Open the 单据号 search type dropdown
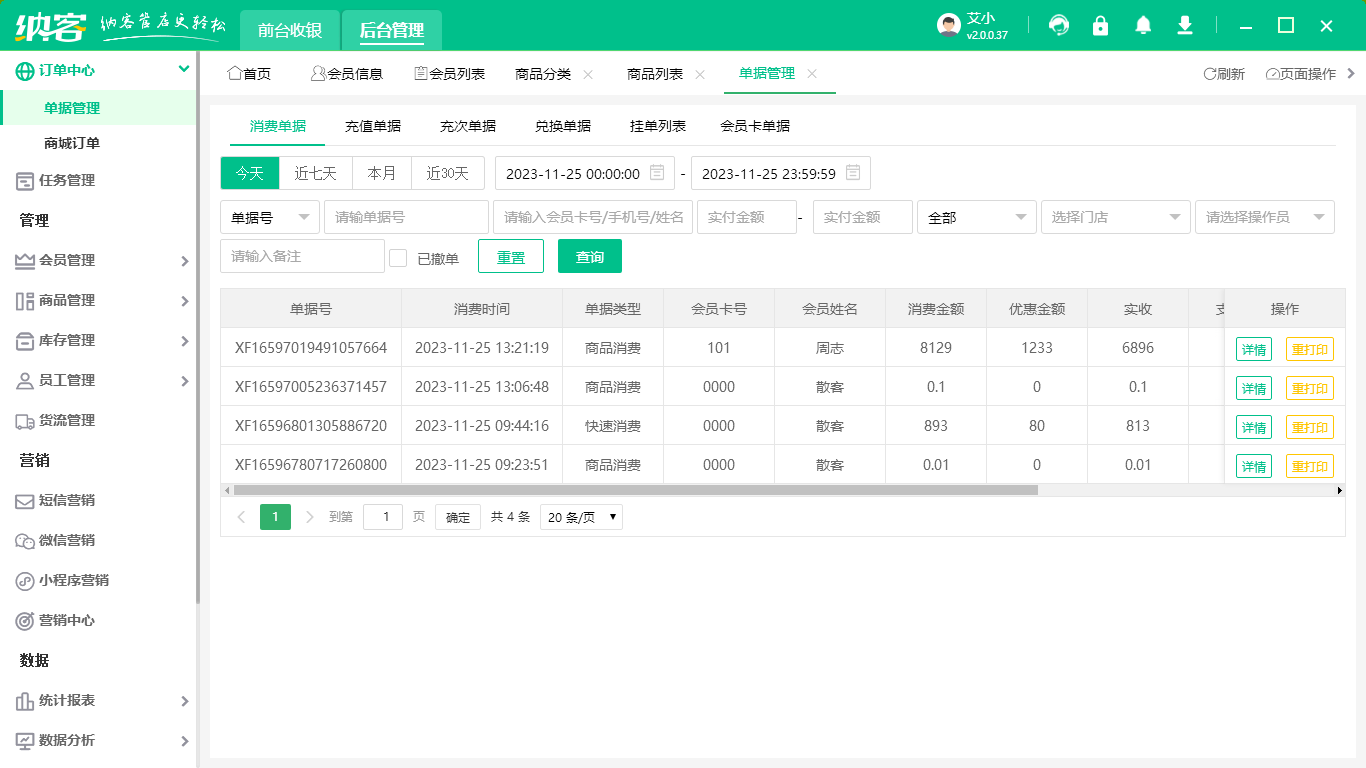The image size is (1366, 768). tap(269, 217)
